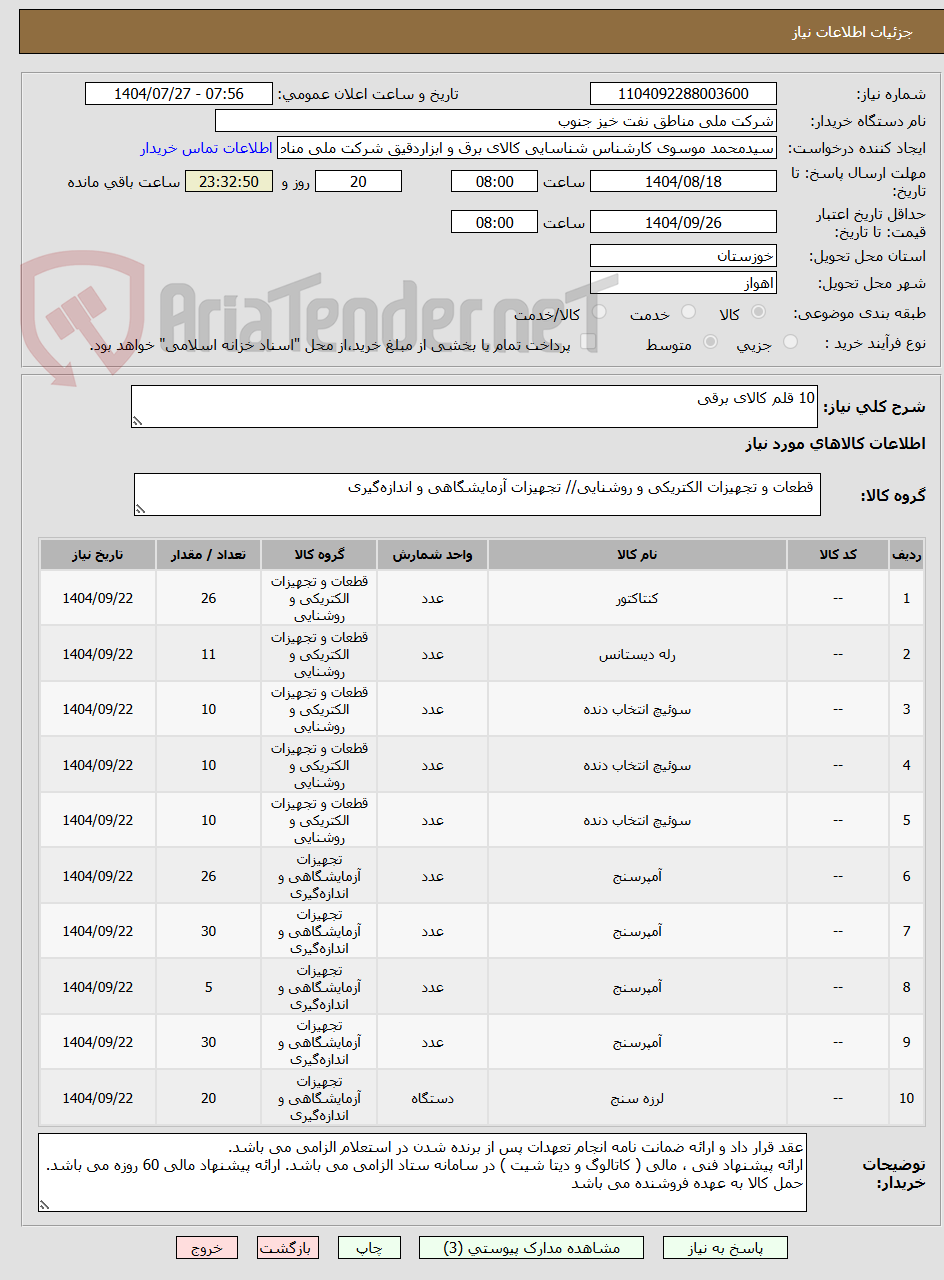
Task: Open اطلاعات تماس خریدار link
Action: (x=206, y=148)
